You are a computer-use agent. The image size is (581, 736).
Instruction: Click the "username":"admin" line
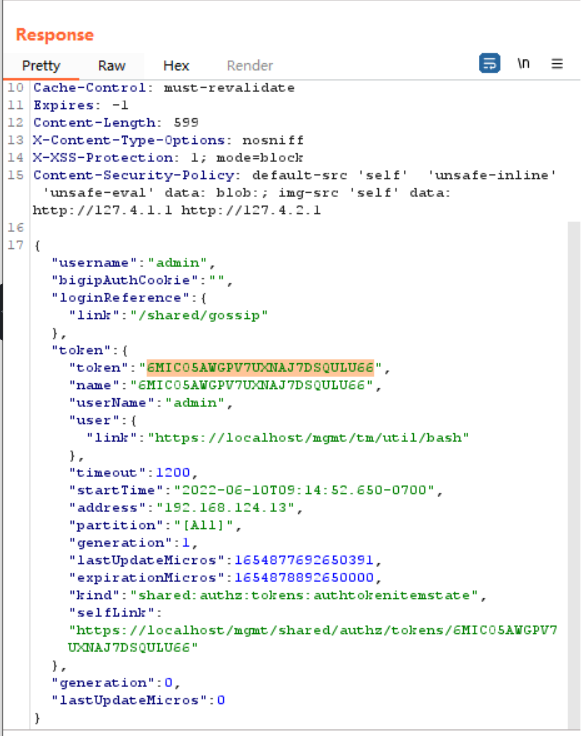point(133,262)
